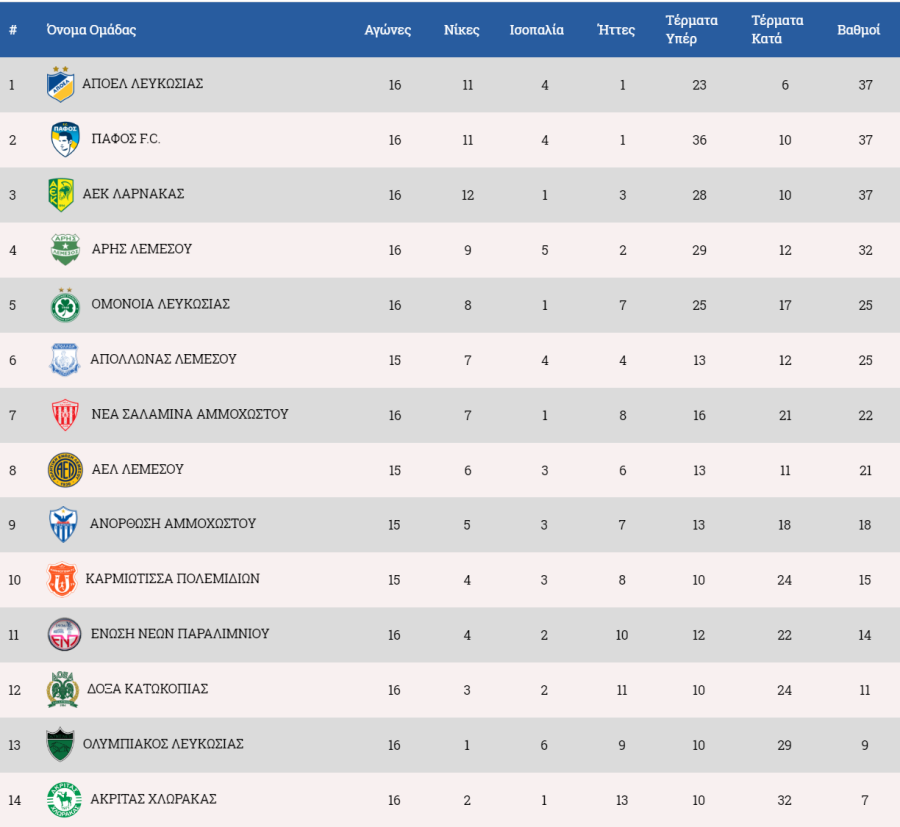This screenshot has height=827, width=900.
Task: Open ΕΝΩΣΗ ΝΕΩΝ ΠΑΡΑΛΙΜΝΙΟΥ team link
Action: [176, 634]
